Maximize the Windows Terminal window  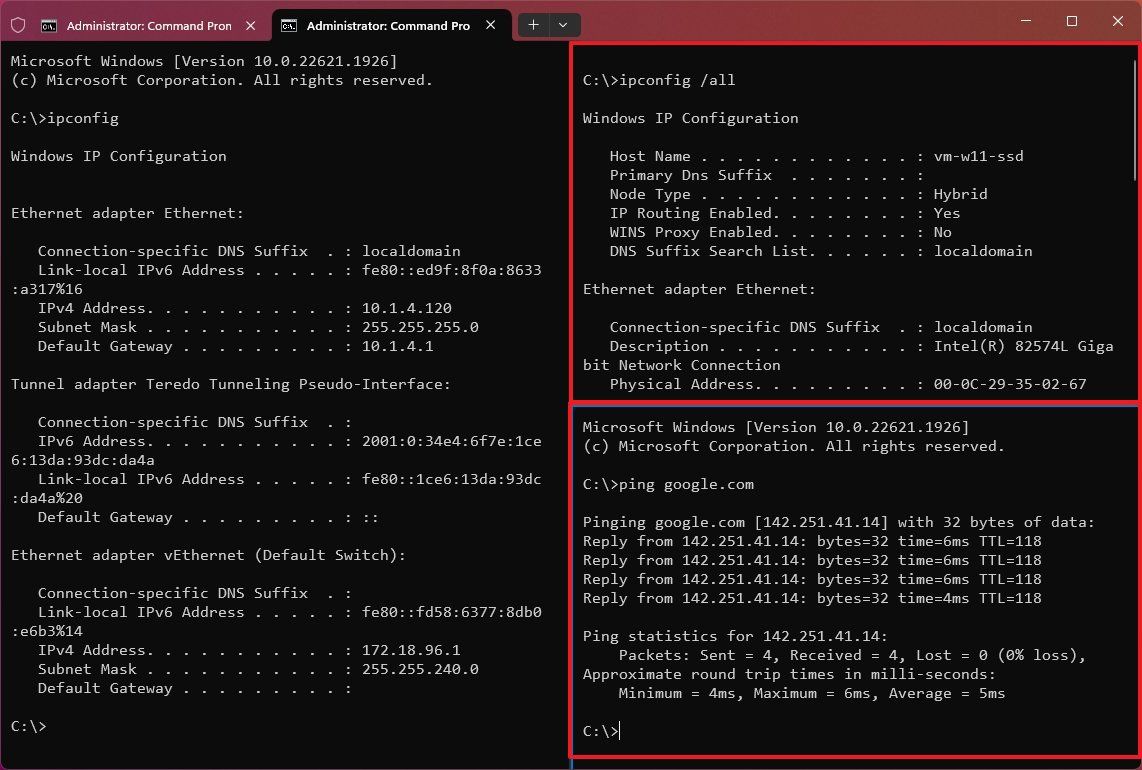click(1071, 21)
